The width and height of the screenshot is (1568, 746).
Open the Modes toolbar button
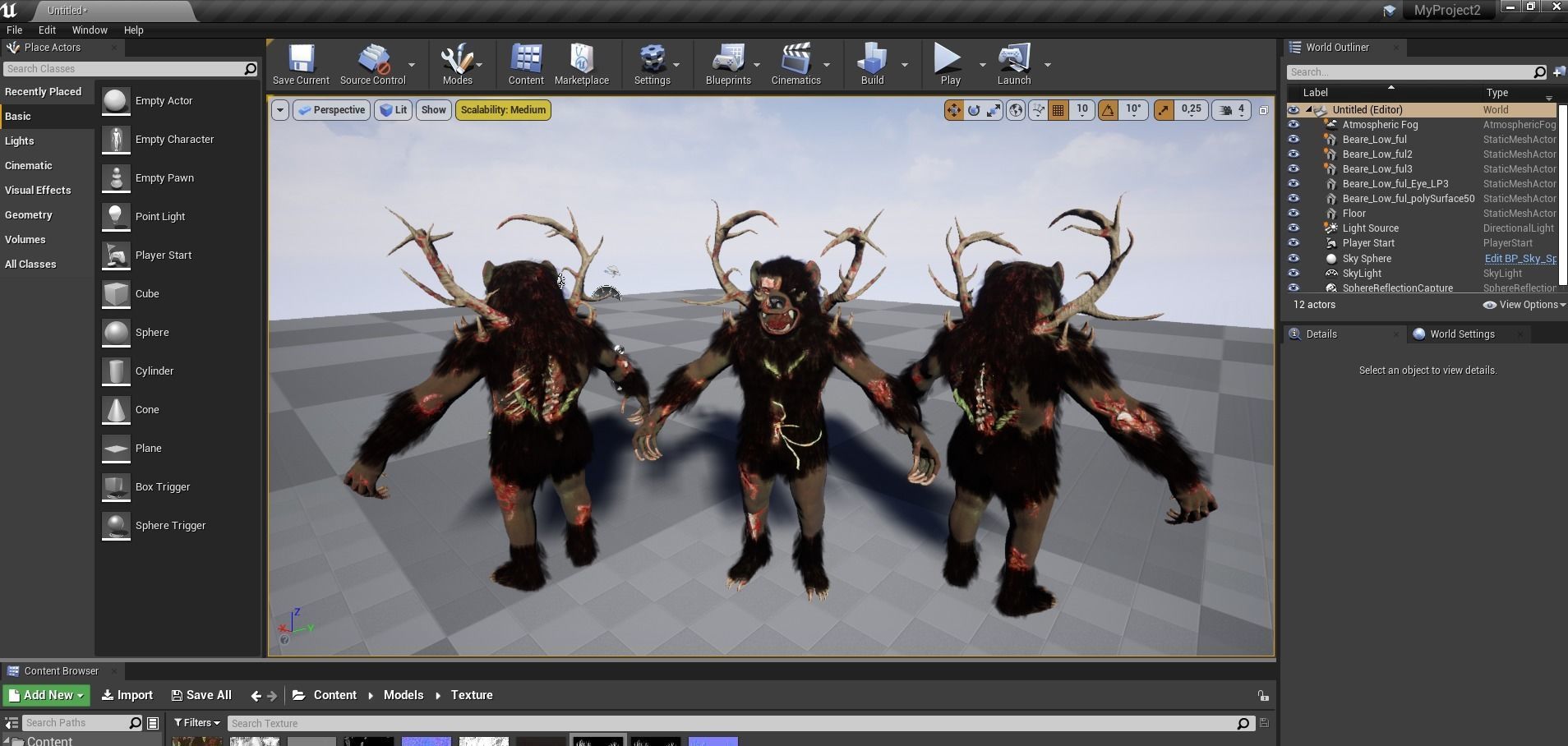click(457, 64)
